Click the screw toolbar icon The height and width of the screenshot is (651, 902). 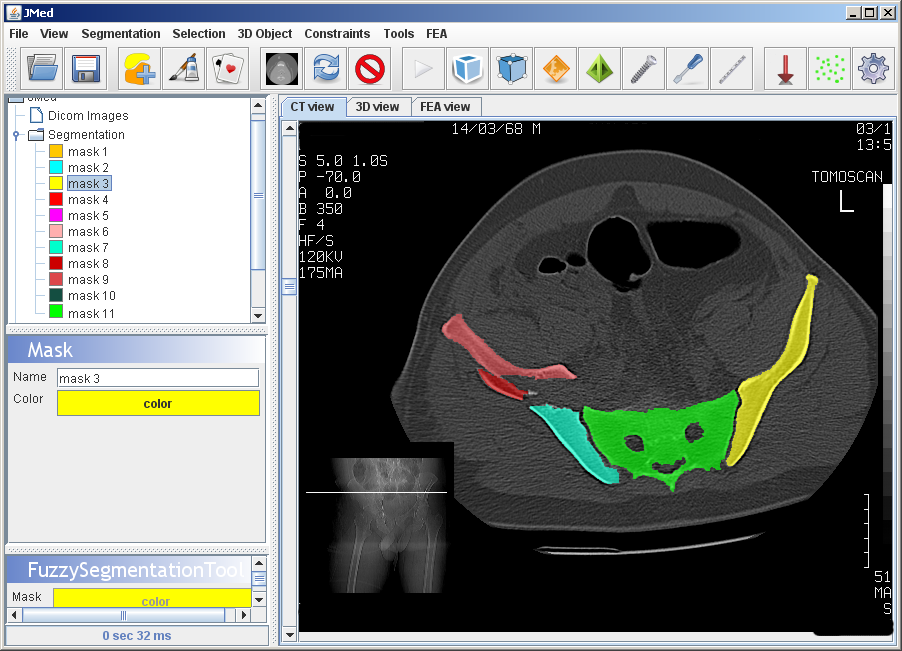point(642,69)
